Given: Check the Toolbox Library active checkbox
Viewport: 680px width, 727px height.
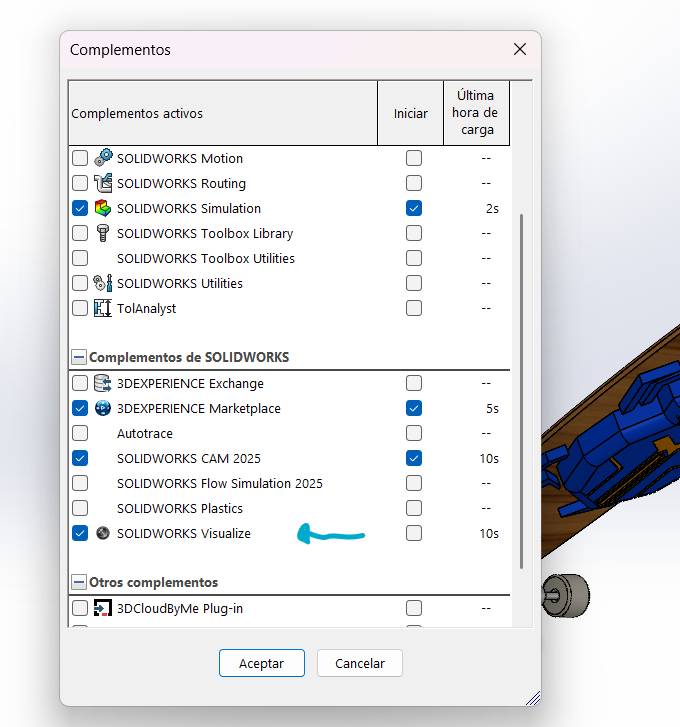Looking at the screenshot, I should click(80, 233).
